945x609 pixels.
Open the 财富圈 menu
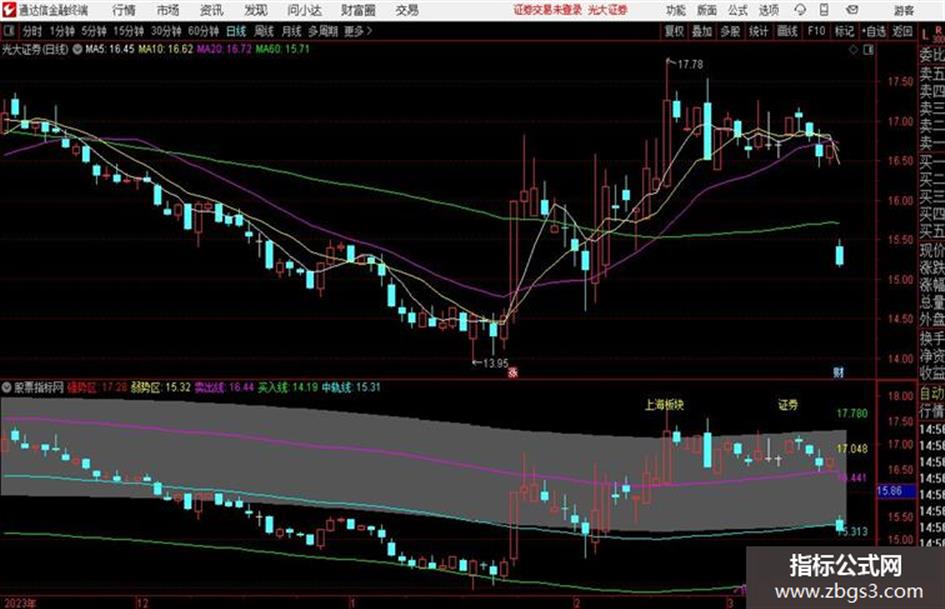point(358,10)
